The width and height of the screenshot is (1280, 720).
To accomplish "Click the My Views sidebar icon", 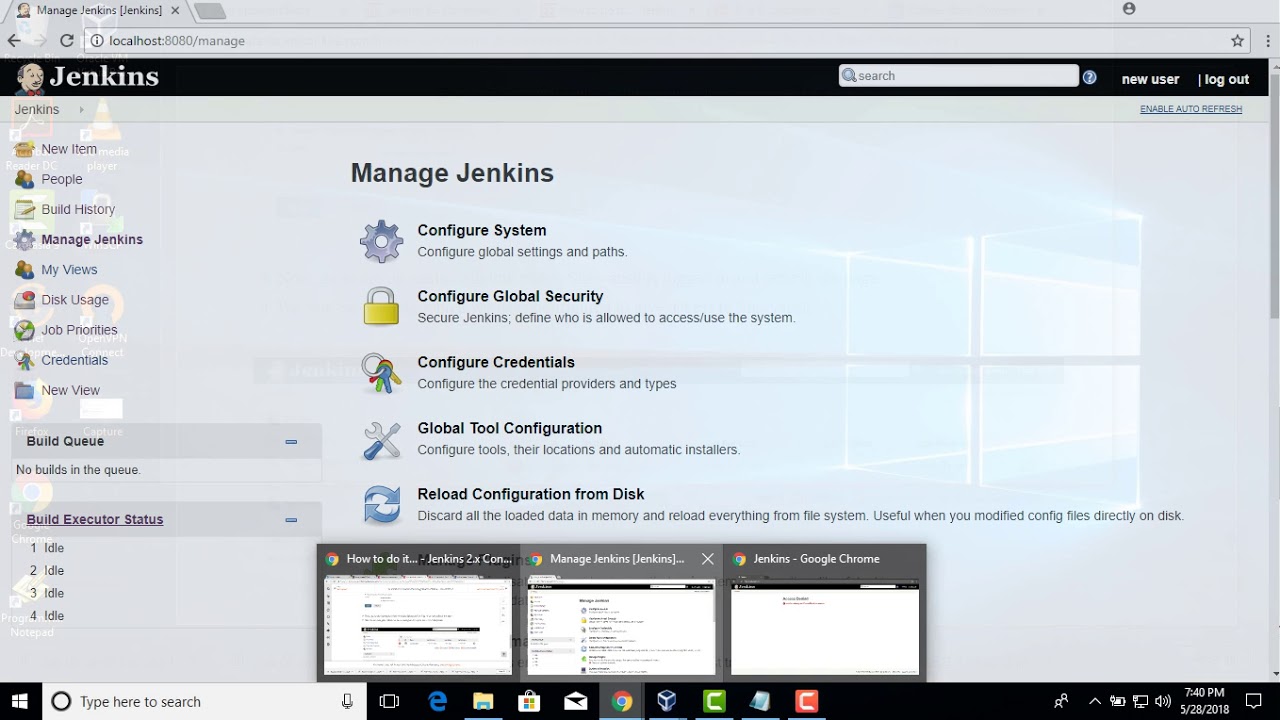I will click(x=24, y=269).
